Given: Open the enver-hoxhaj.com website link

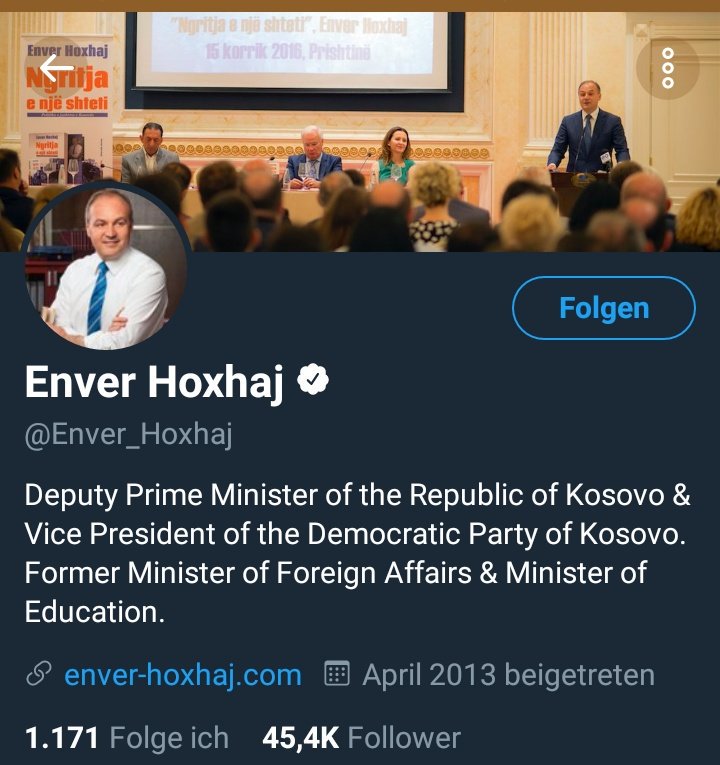Looking at the screenshot, I should pos(182,675).
